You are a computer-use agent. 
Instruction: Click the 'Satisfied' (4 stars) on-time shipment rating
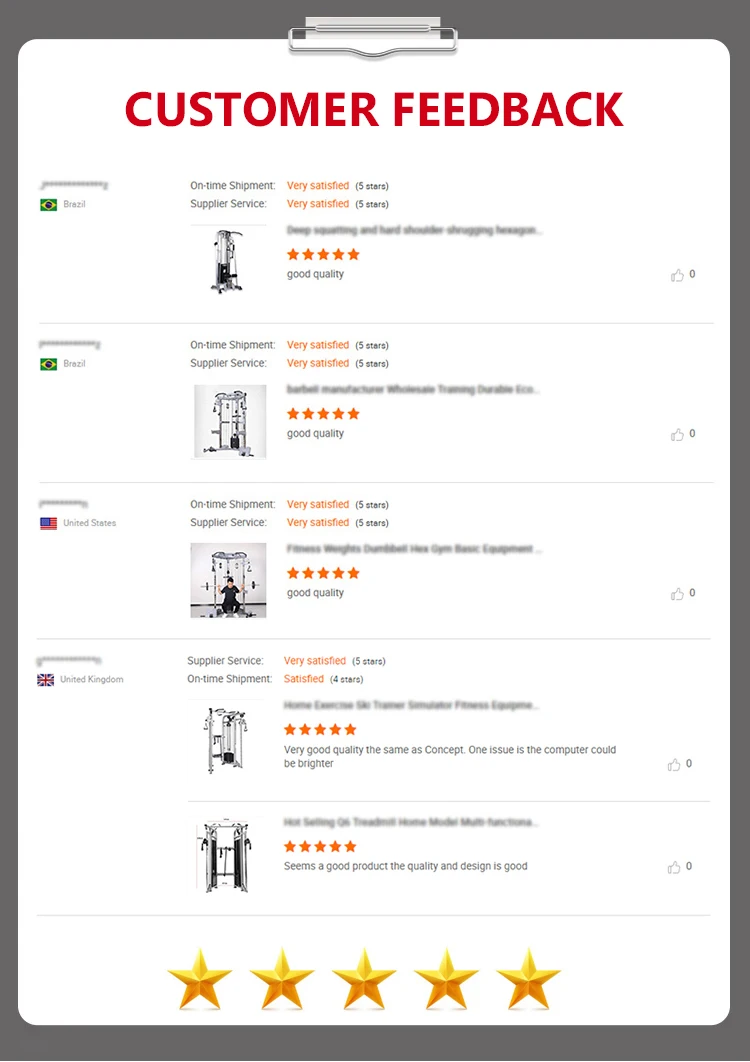304,679
